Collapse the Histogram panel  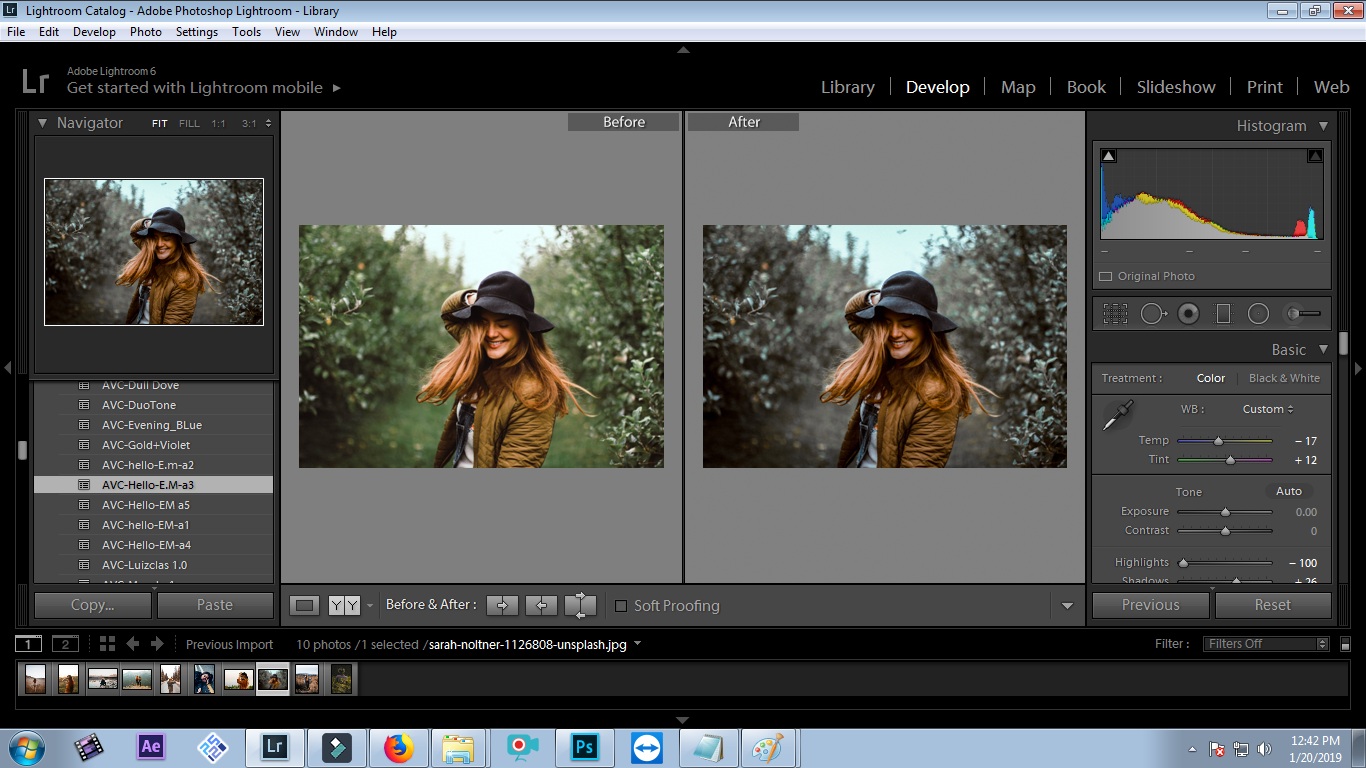1323,126
